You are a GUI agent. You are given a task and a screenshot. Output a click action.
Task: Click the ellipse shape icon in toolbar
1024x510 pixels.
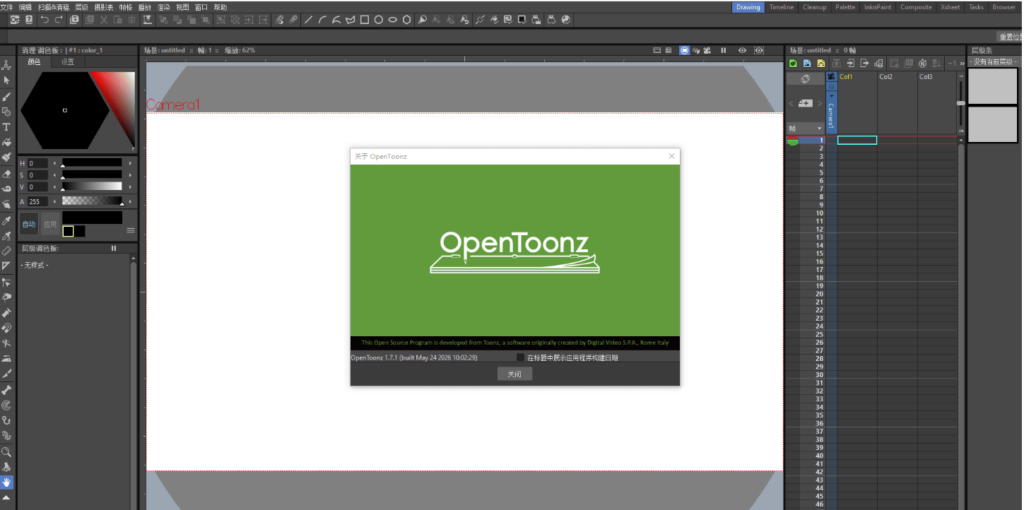[x=392, y=20]
